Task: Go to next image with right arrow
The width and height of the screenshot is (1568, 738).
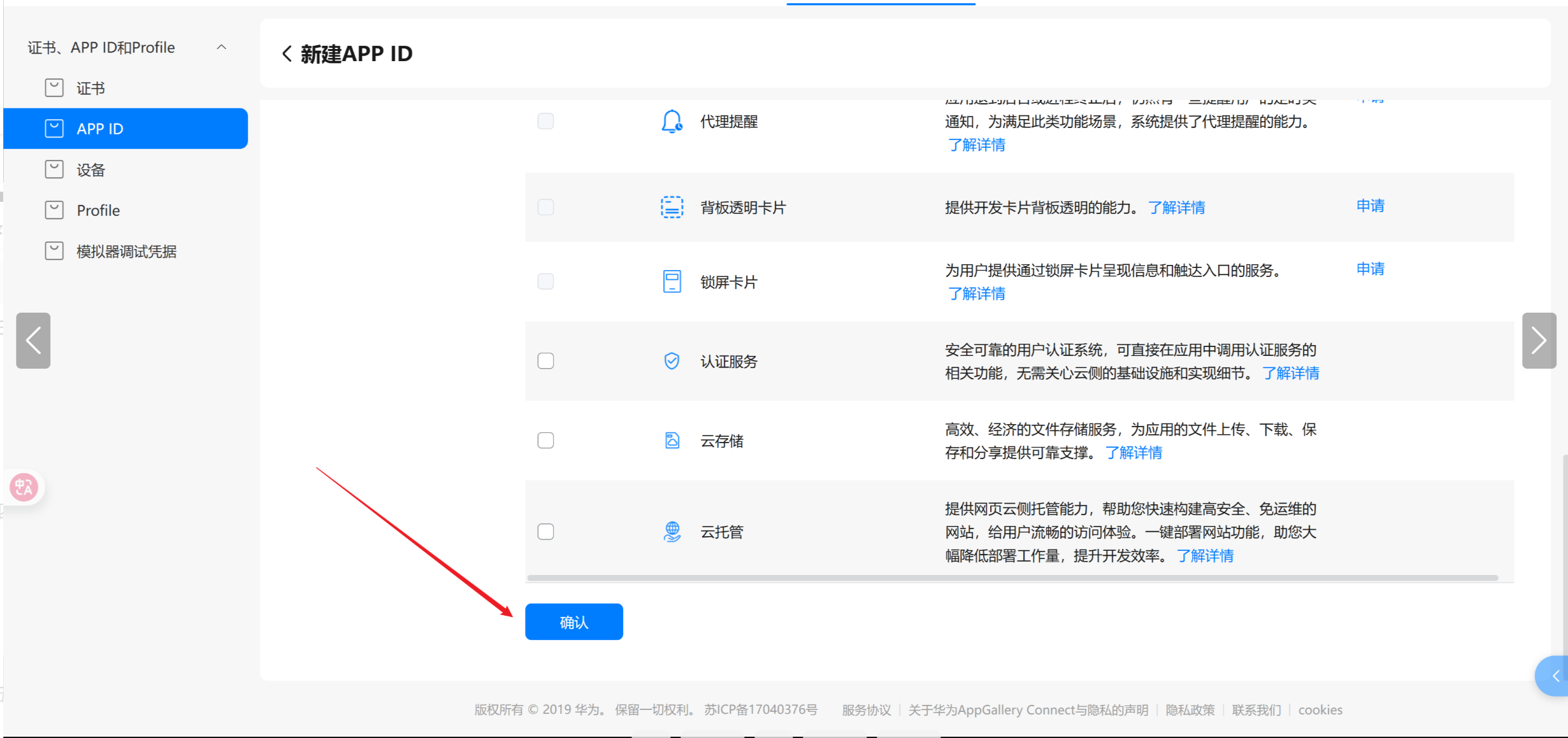Action: pos(1539,340)
